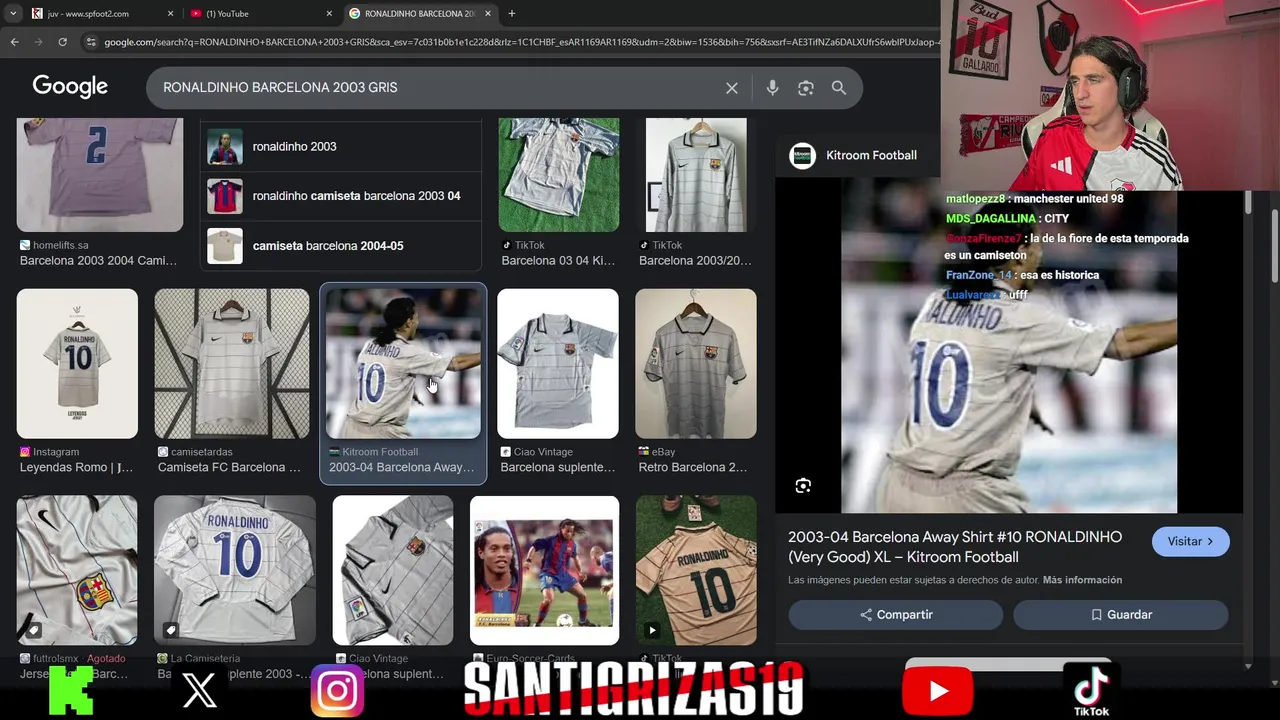Screen dimensions: 1280x720
Task: Select suggestion 'camiseta barcelona 2004-05'
Action: 341,246
